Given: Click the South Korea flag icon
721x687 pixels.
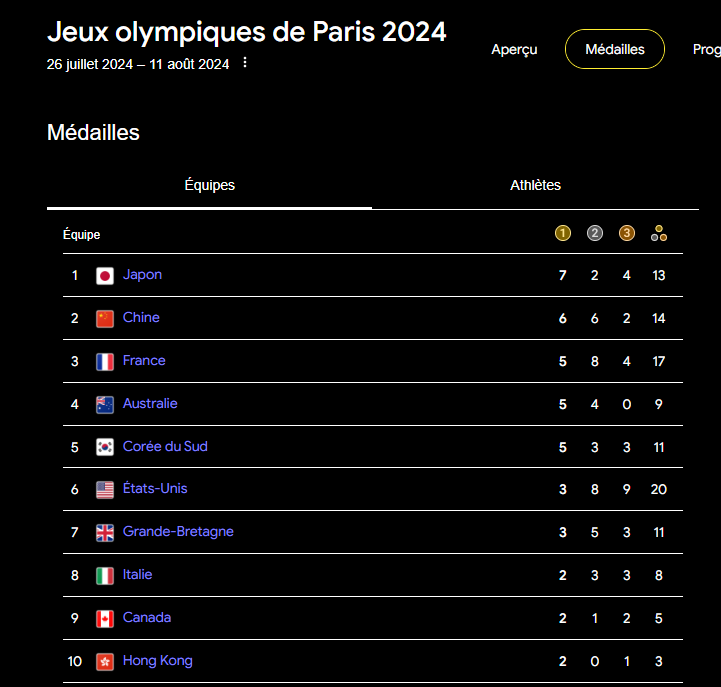Looking at the screenshot, I should coord(105,447).
